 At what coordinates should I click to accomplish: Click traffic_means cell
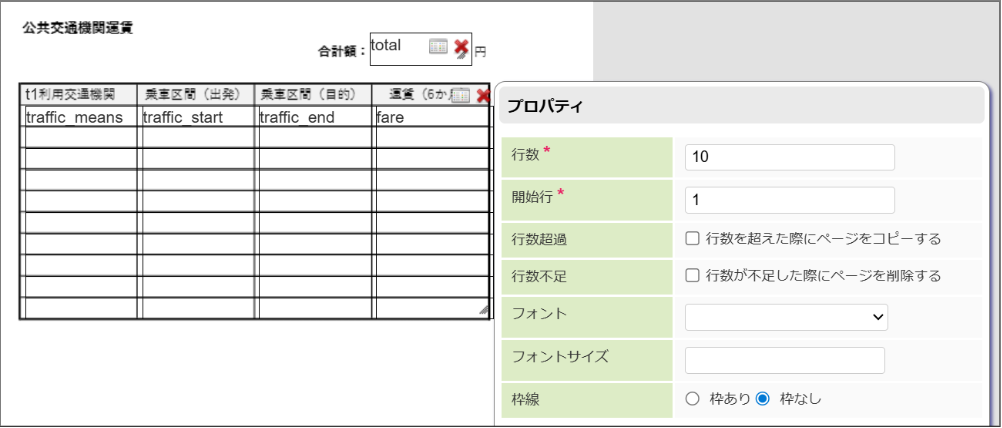[x=79, y=118]
